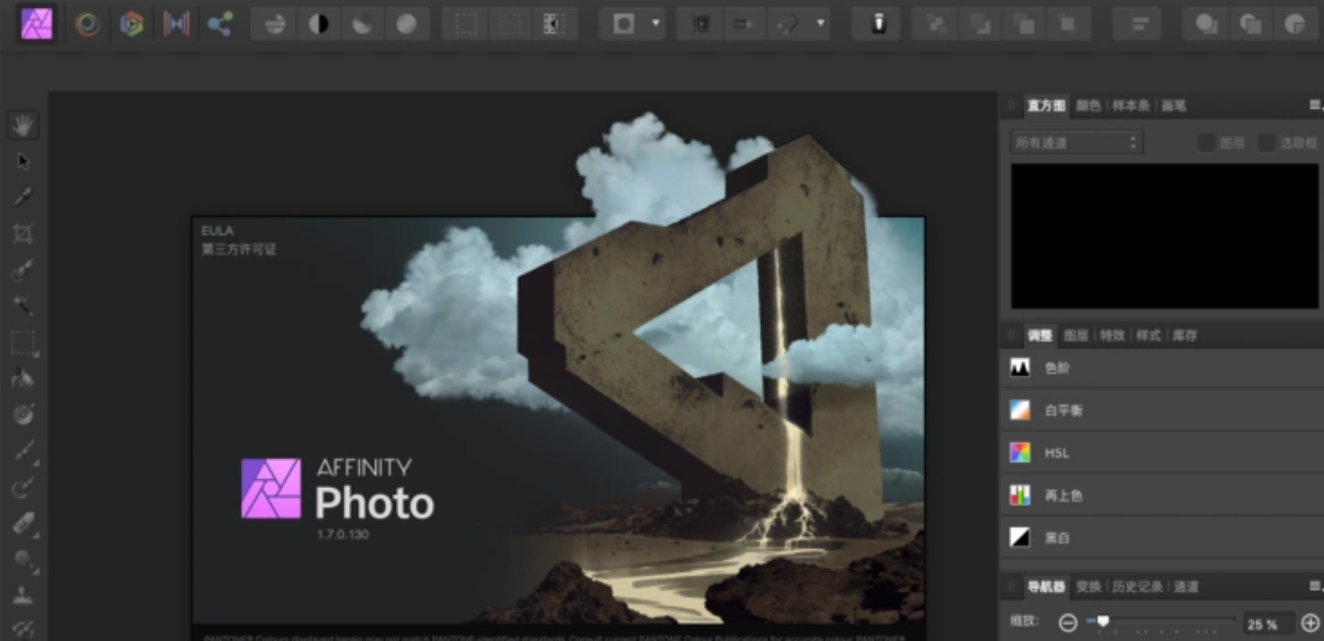This screenshot has width=1324, height=641.
Task: Select the Move tool
Action: tap(23, 161)
